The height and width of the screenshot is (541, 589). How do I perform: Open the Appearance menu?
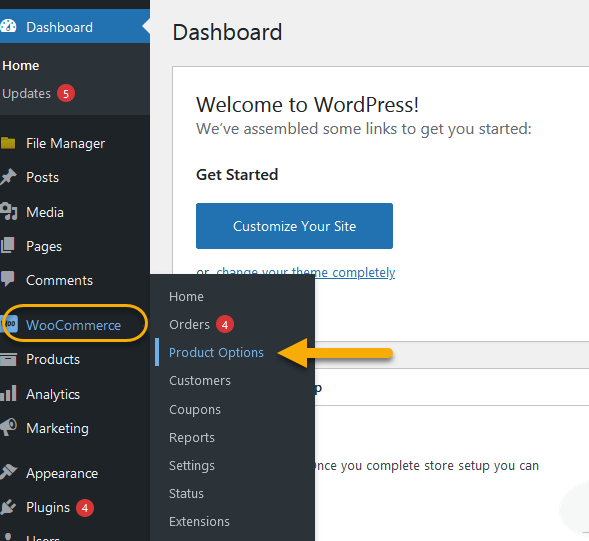75,473
